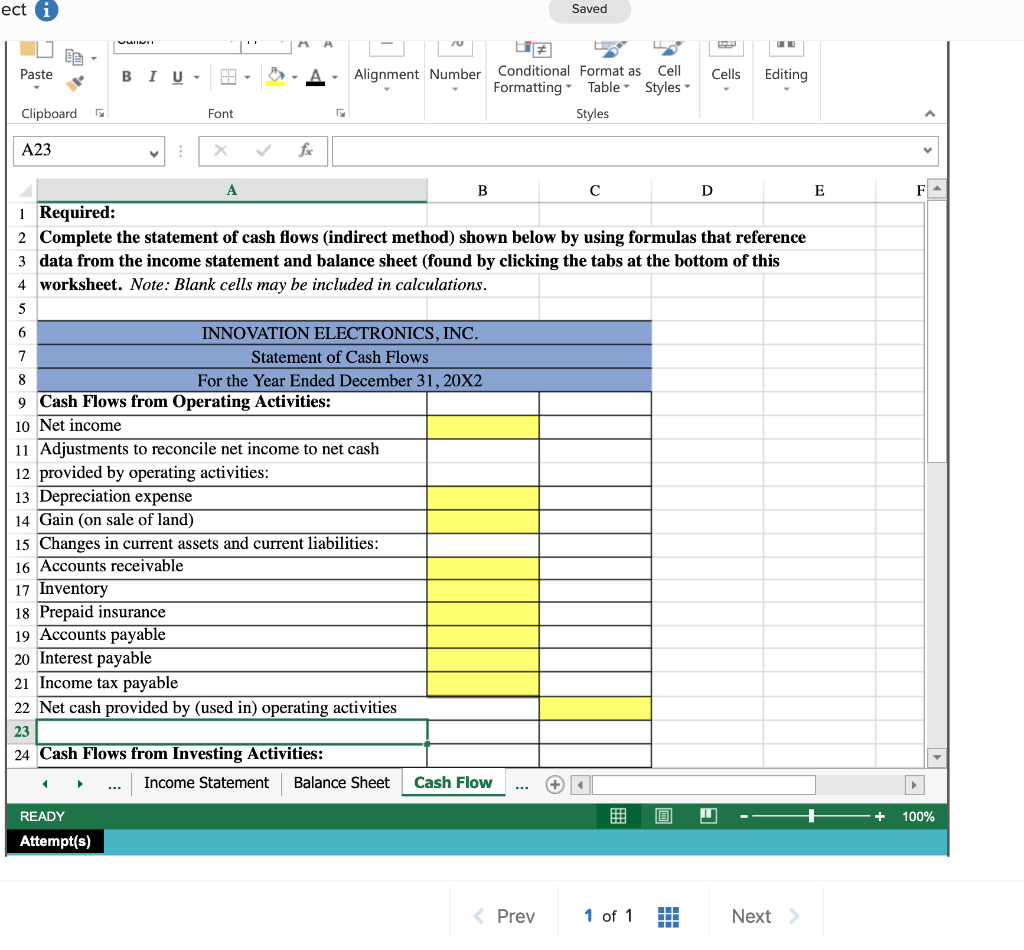Open the Name Box dropdown arrow
Viewport: 1024px width, 950px height.
(x=153, y=153)
